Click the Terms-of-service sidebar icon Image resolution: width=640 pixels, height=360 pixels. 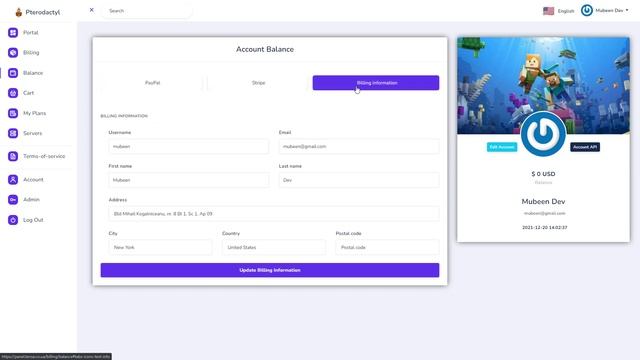click(x=13, y=156)
